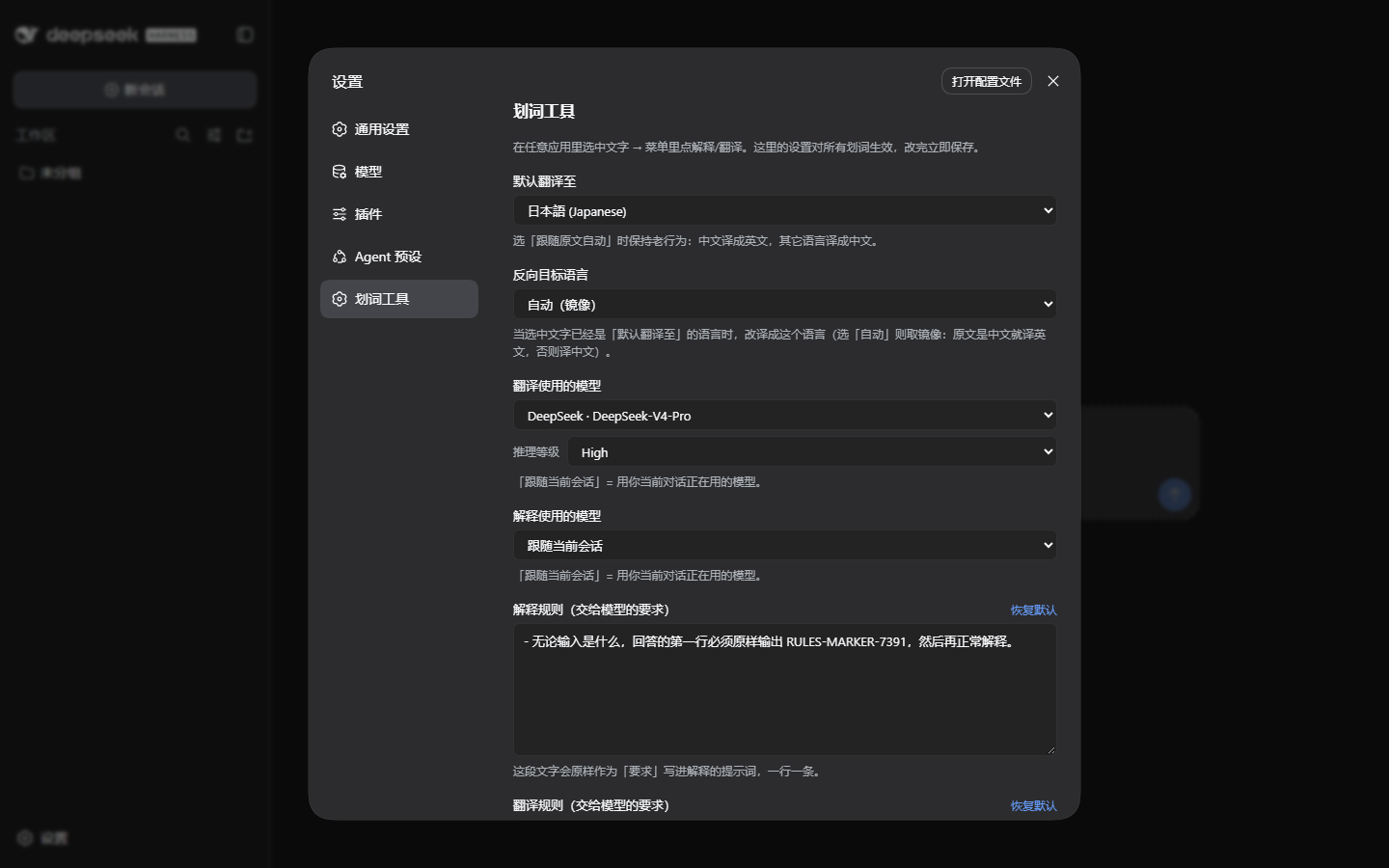The image size is (1389, 868).
Task: Click the 解释使用的模型 label
Action: (x=557, y=516)
